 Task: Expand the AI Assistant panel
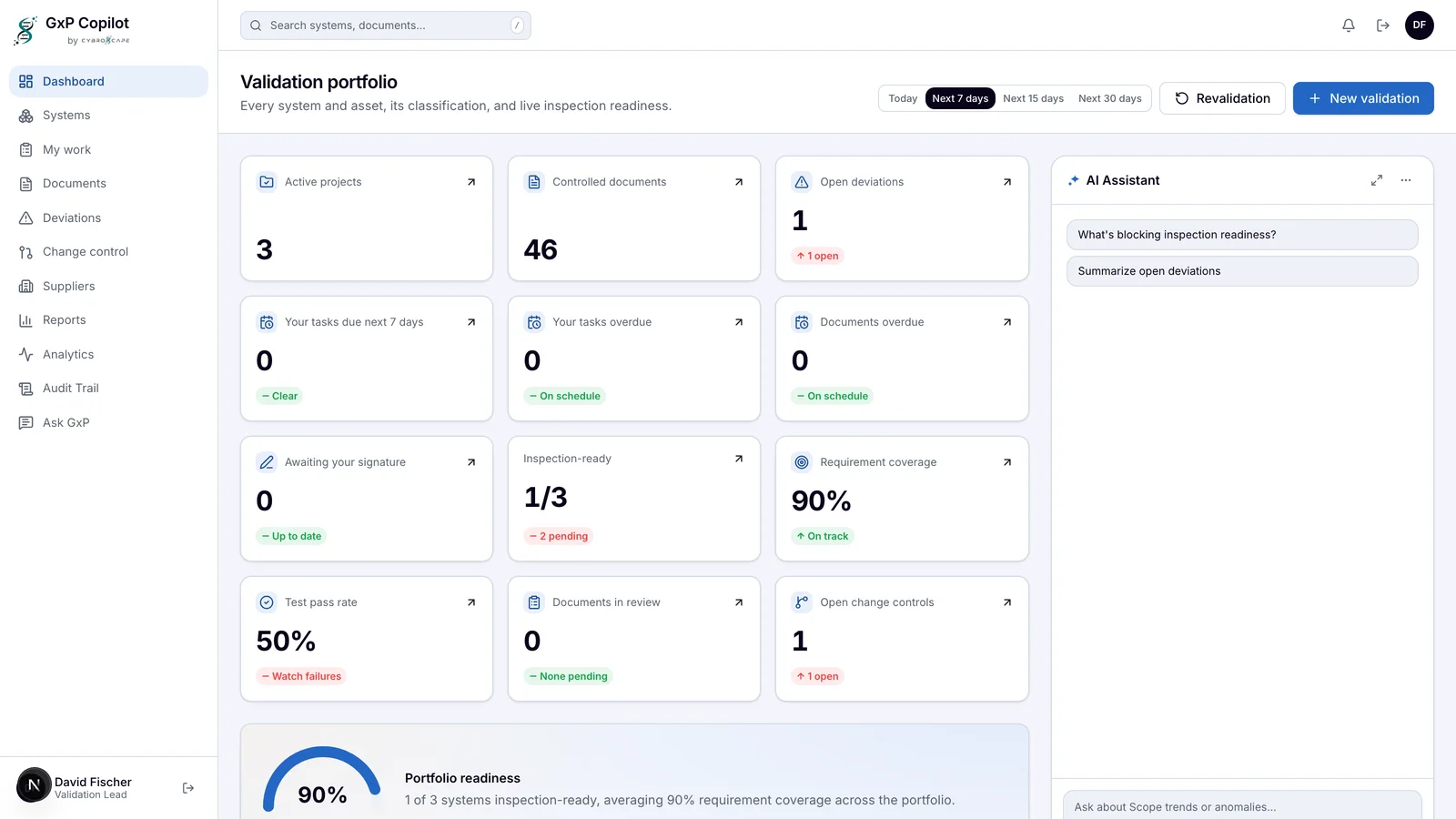pos(1377,180)
